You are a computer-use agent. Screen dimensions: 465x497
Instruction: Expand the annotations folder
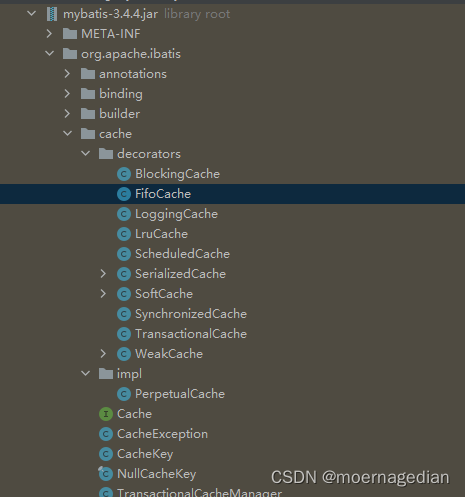coord(67,74)
